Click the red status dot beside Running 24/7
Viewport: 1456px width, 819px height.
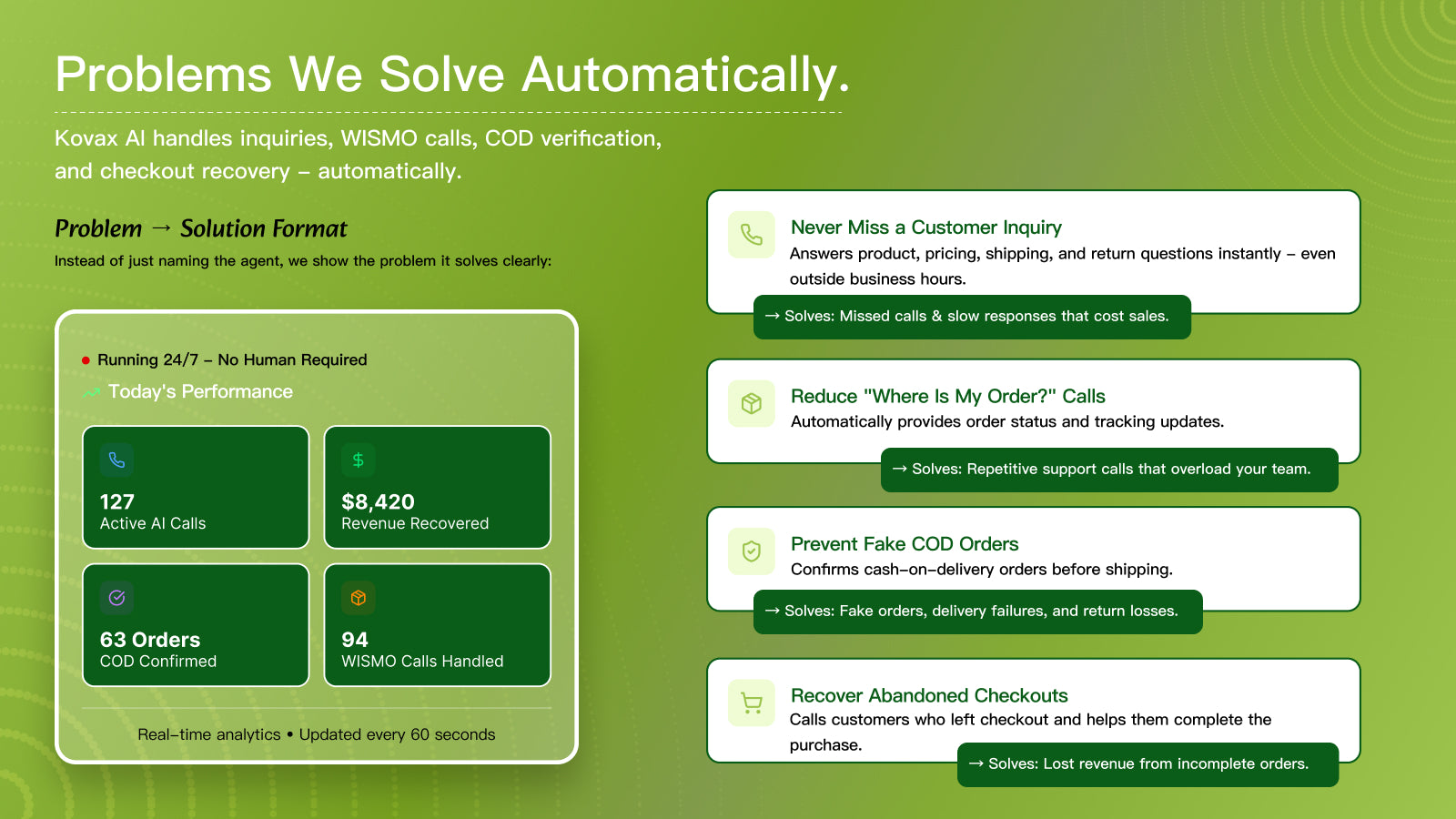(86, 360)
